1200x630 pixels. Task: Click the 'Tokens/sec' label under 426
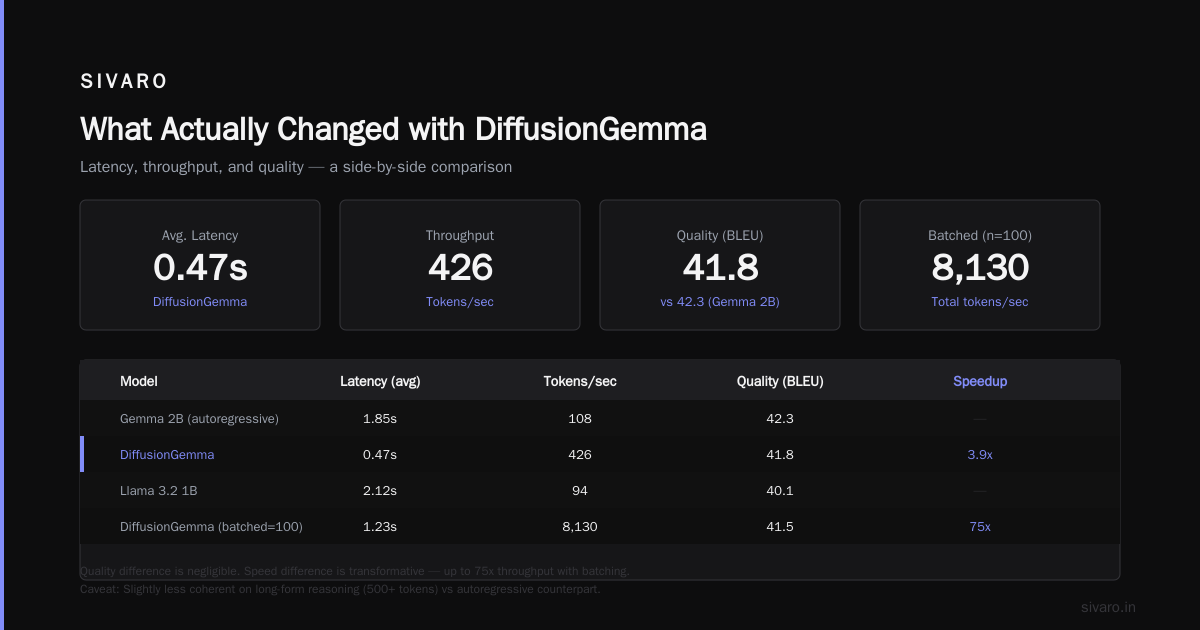pos(460,302)
